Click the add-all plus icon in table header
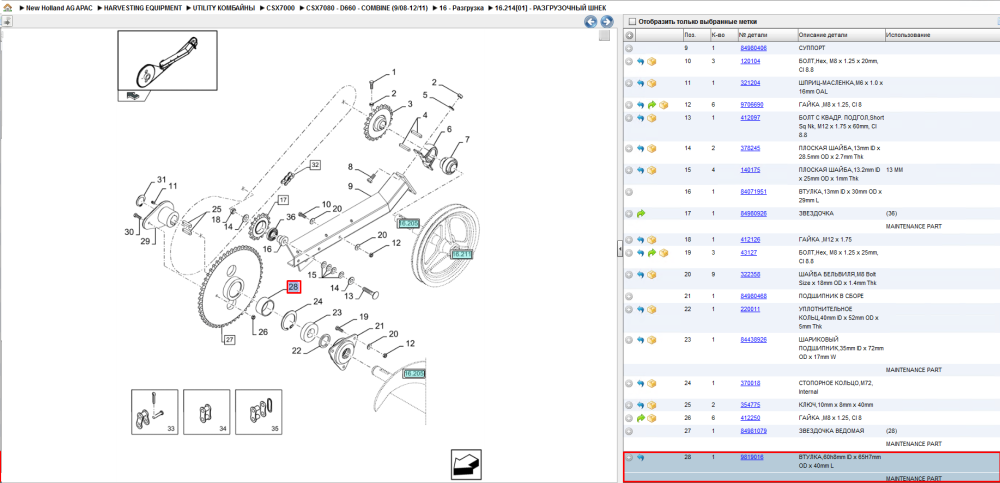This screenshot has width=1000, height=483. 629,35
